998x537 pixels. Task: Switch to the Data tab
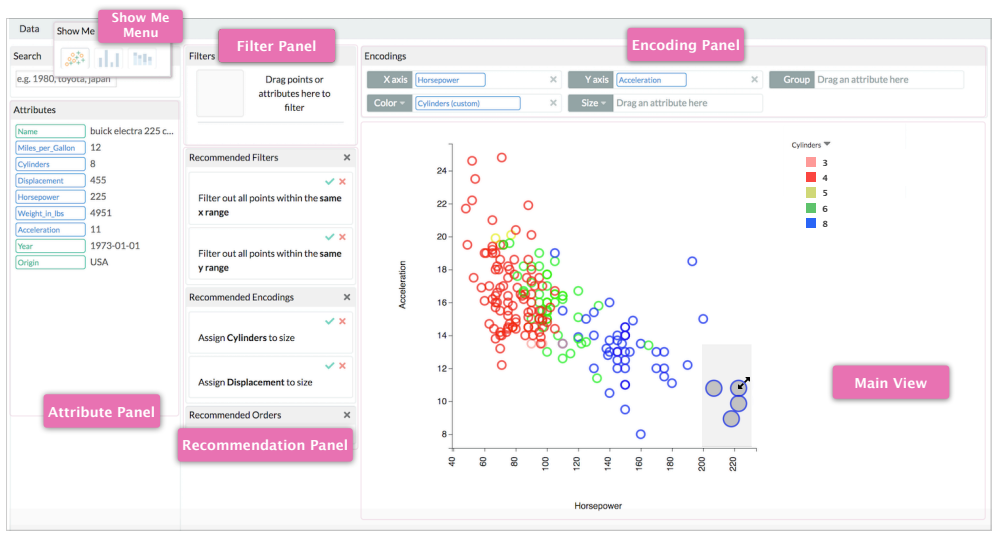(x=29, y=29)
